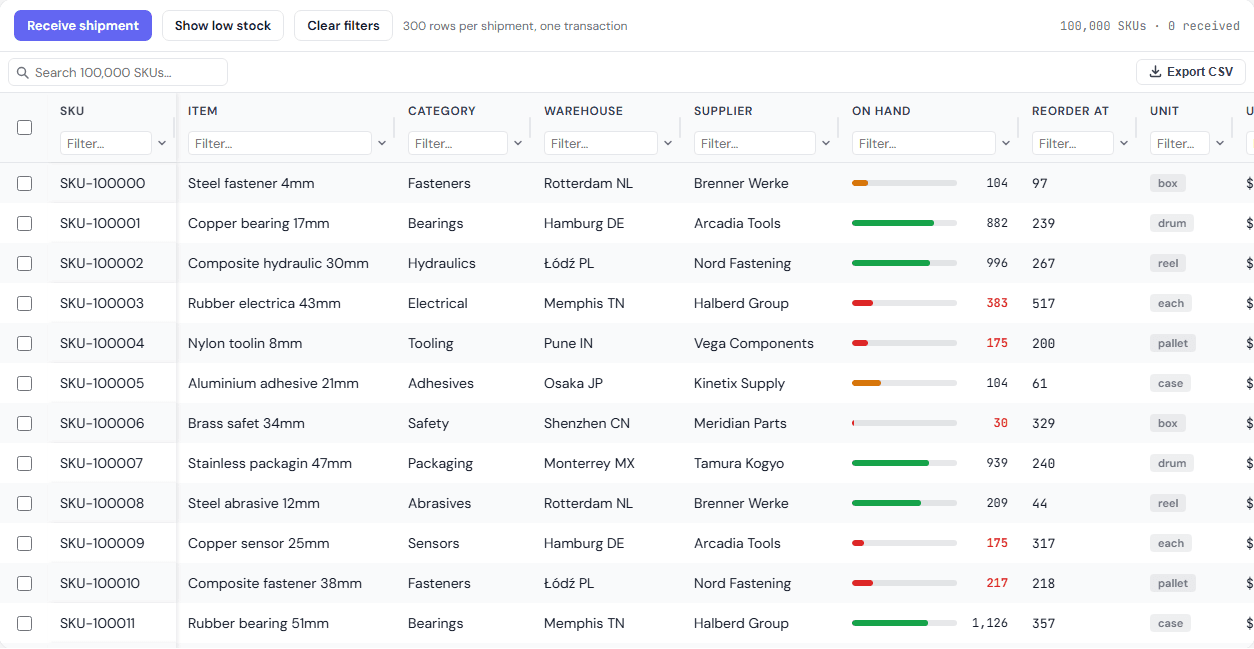Toggle the select-all header checkbox
This screenshot has width=1254, height=649.
(x=24, y=127)
